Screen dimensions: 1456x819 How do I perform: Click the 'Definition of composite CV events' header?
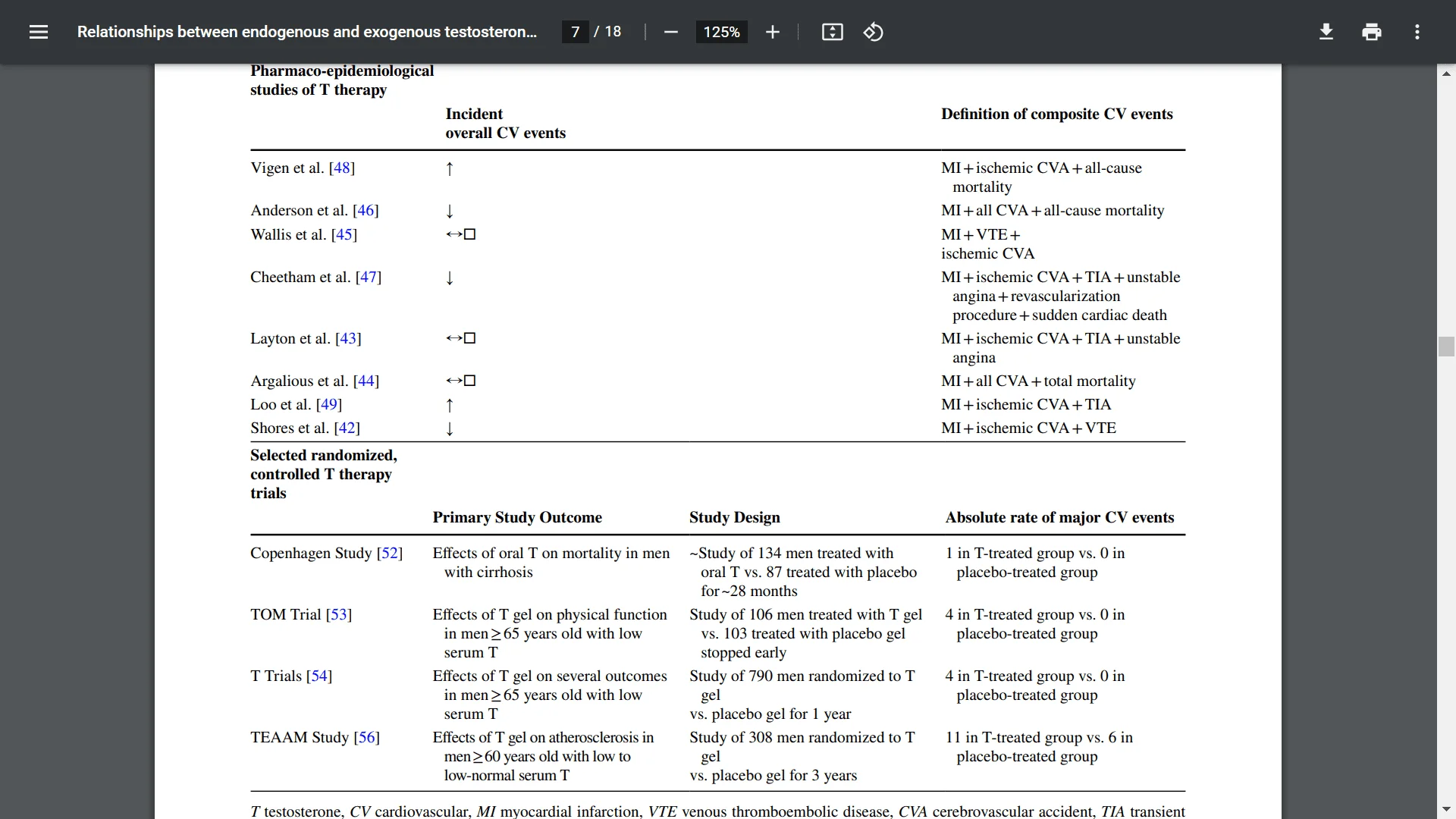click(x=1056, y=114)
